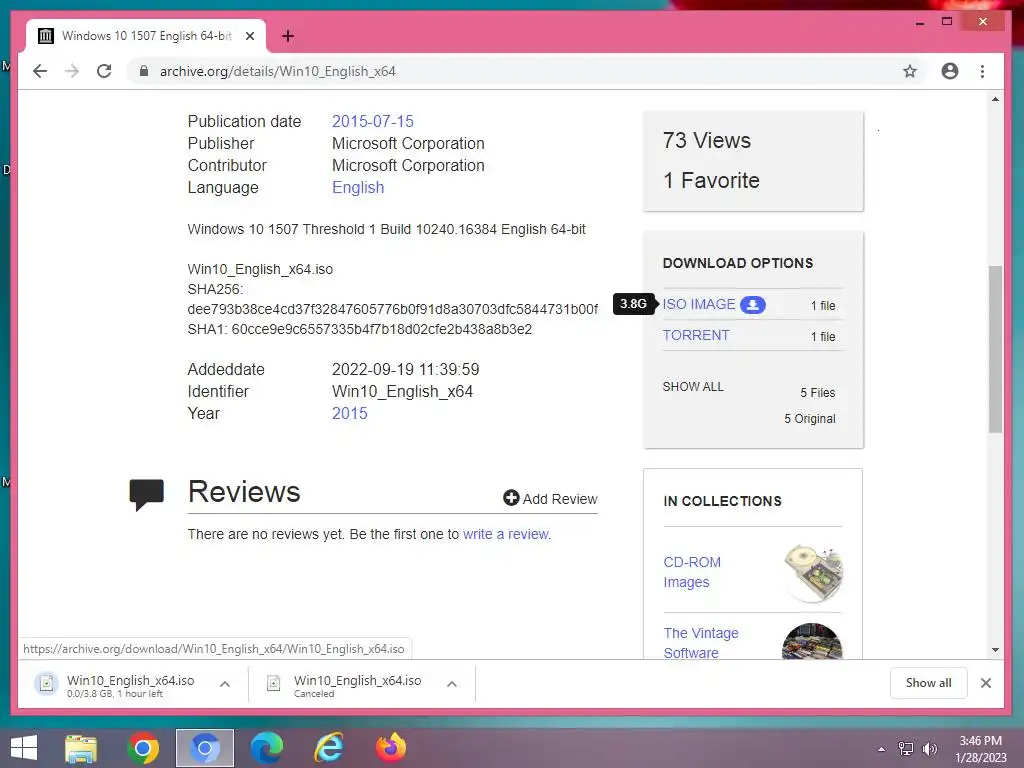Image resolution: width=1024 pixels, height=768 pixels.
Task: Launch Microsoft Edge from the taskbar
Action: click(x=266, y=748)
